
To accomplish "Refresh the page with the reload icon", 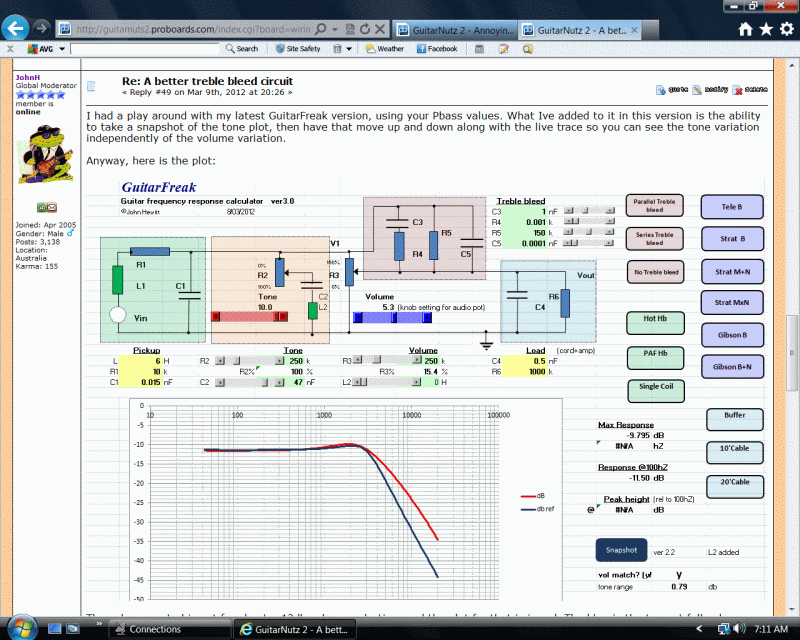I will point(365,29).
